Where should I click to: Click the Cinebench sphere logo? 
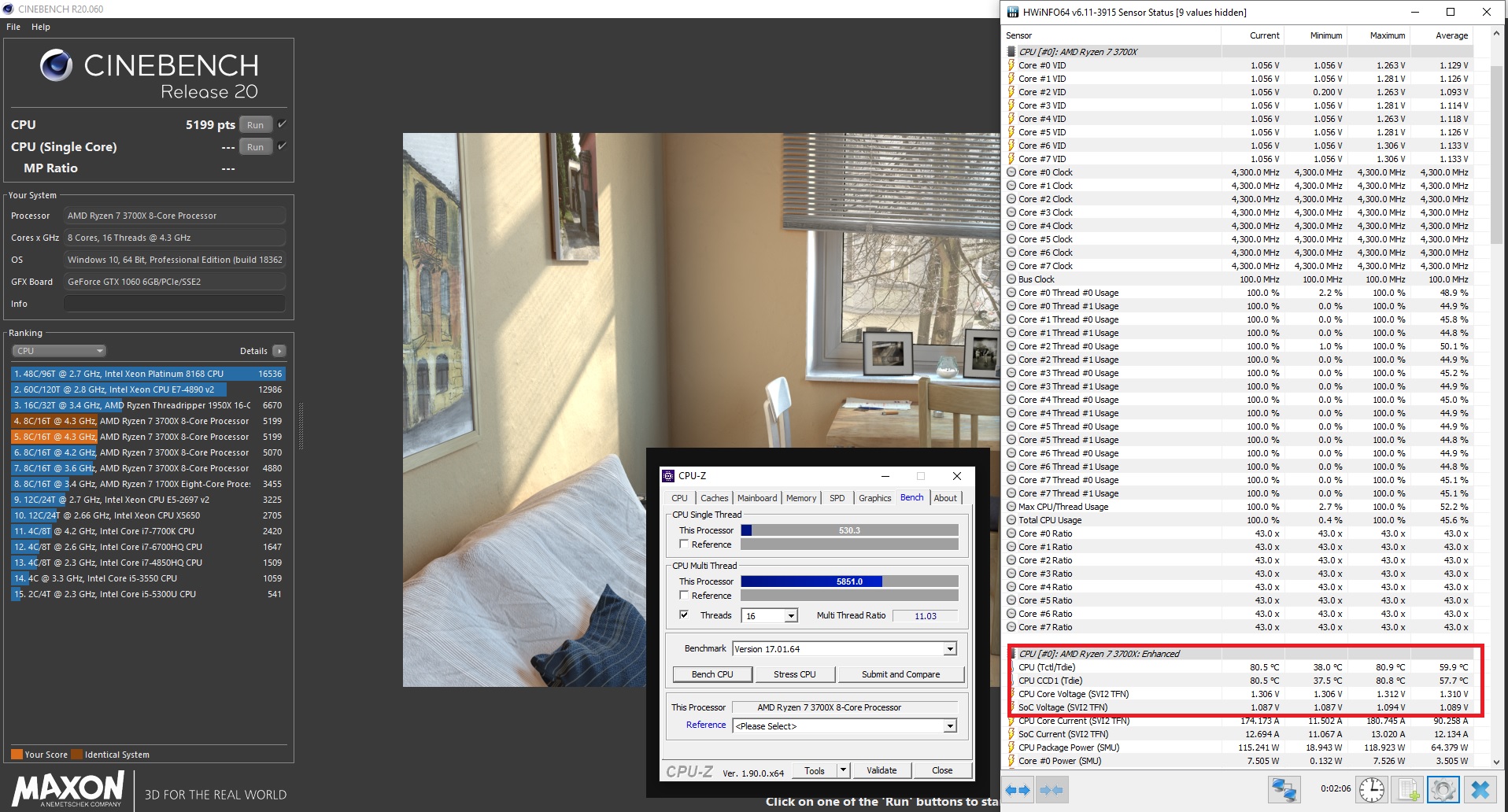[57, 65]
